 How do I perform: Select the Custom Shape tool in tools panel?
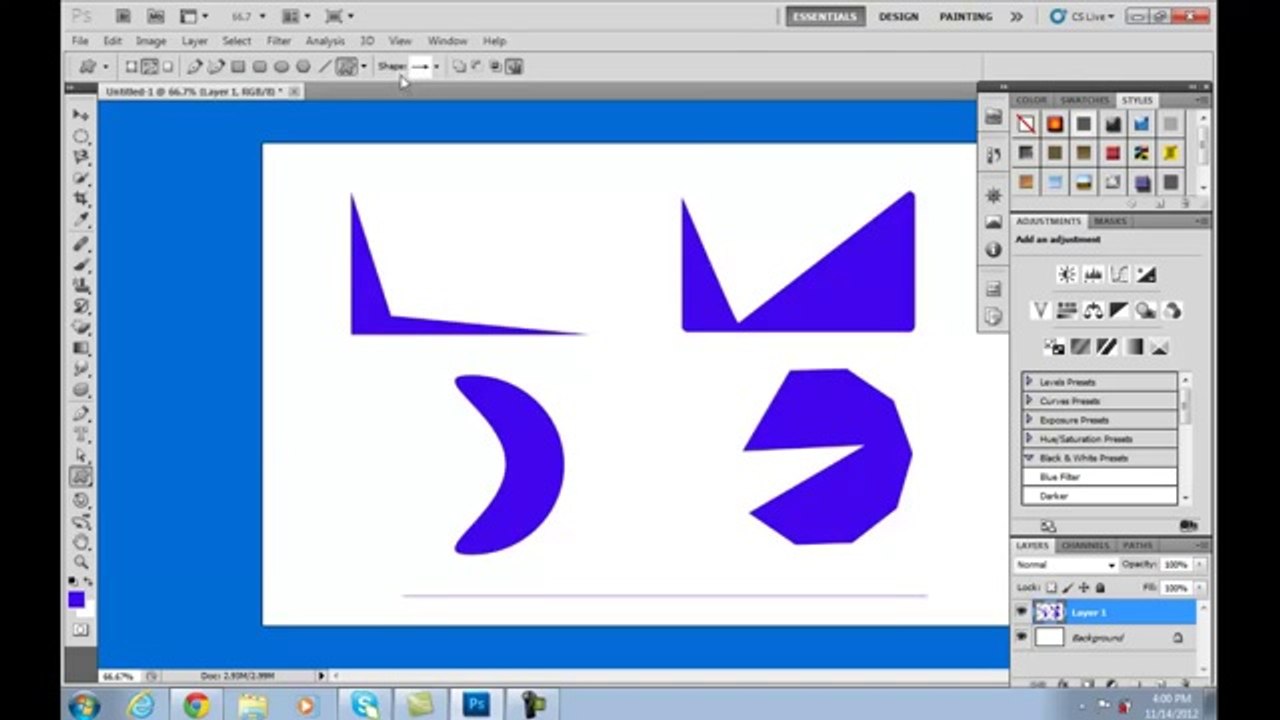coord(81,477)
